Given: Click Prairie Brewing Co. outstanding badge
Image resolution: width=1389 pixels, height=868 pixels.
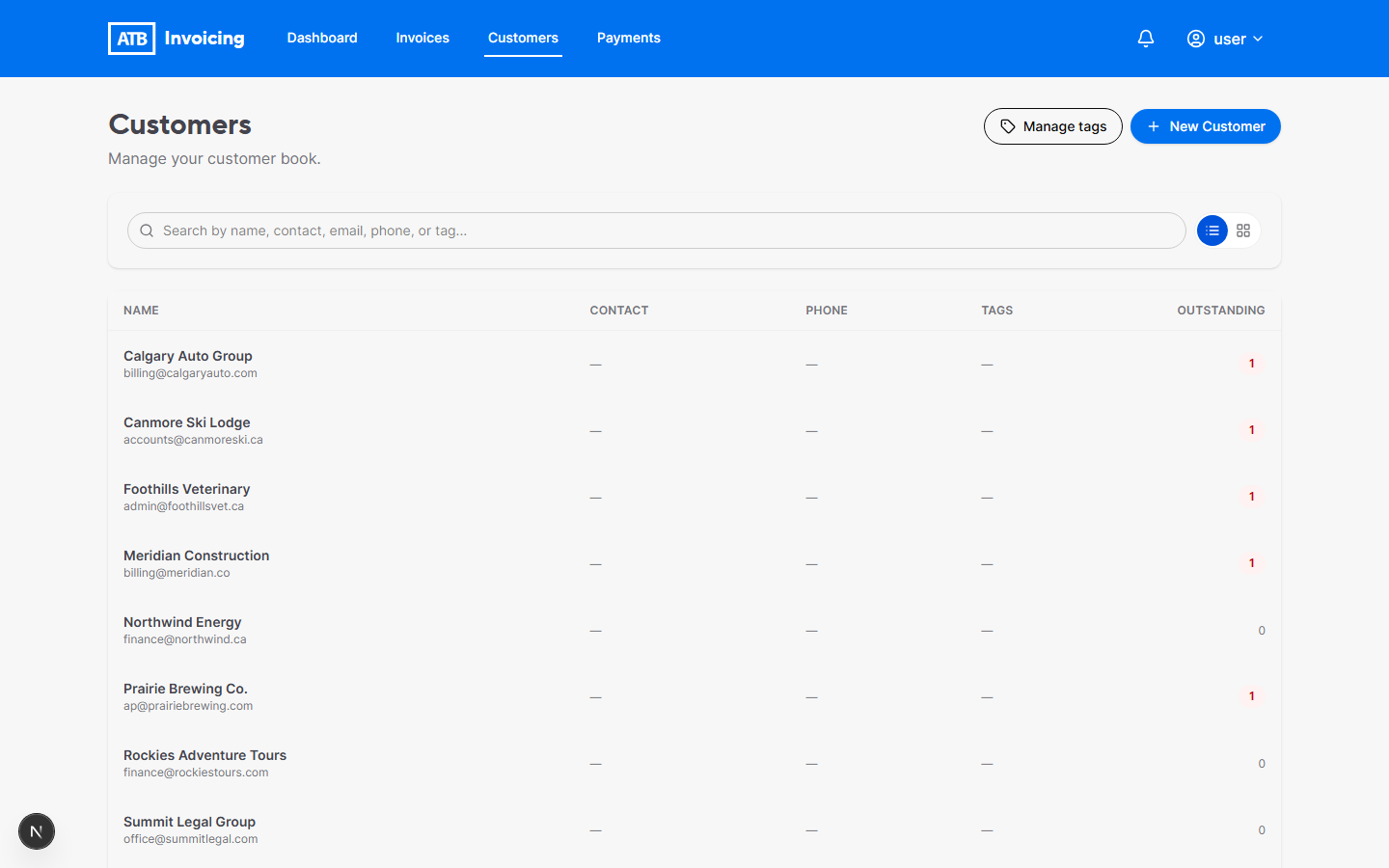Looking at the screenshot, I should (x=1252, y=696).
